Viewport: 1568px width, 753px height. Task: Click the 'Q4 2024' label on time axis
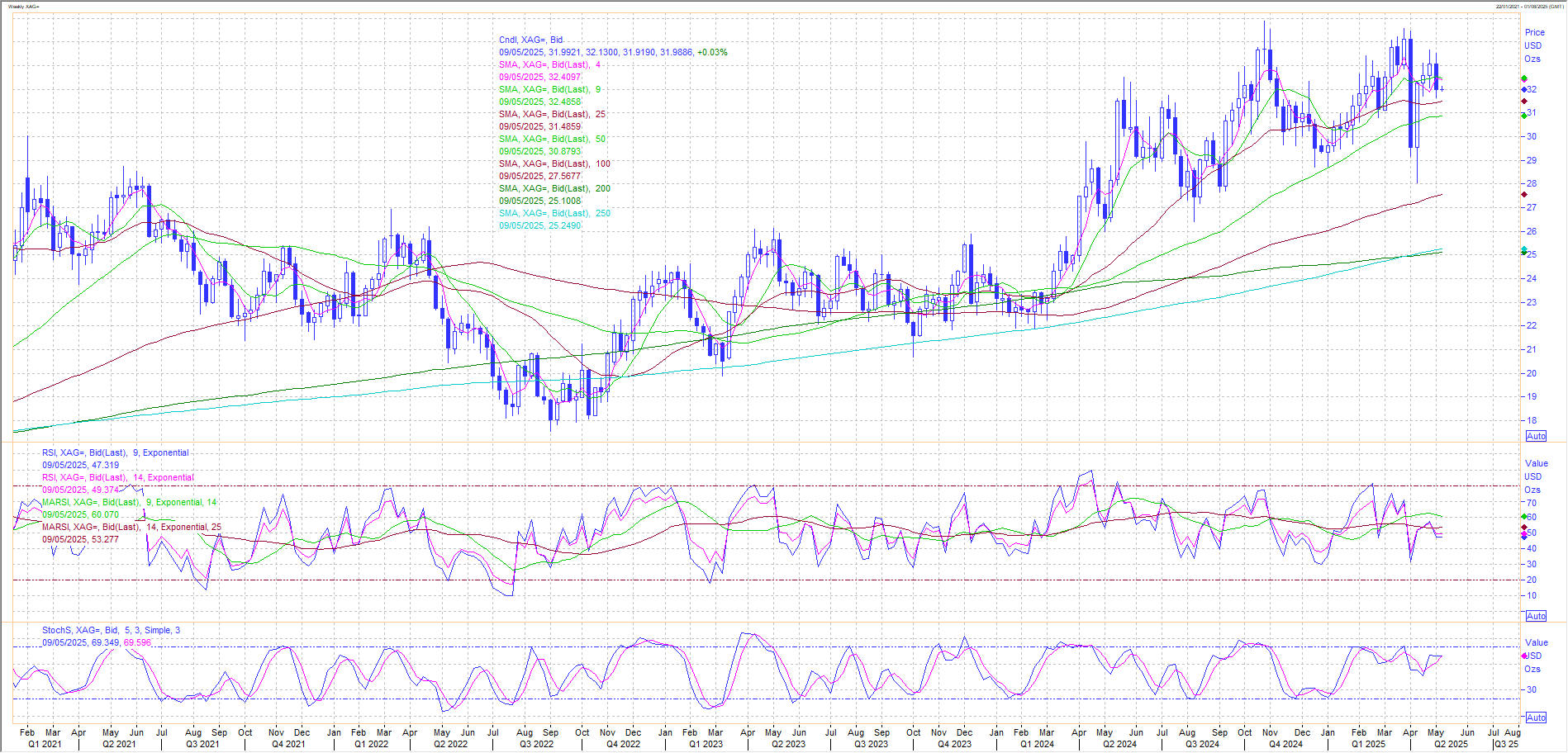(1285, 744)
